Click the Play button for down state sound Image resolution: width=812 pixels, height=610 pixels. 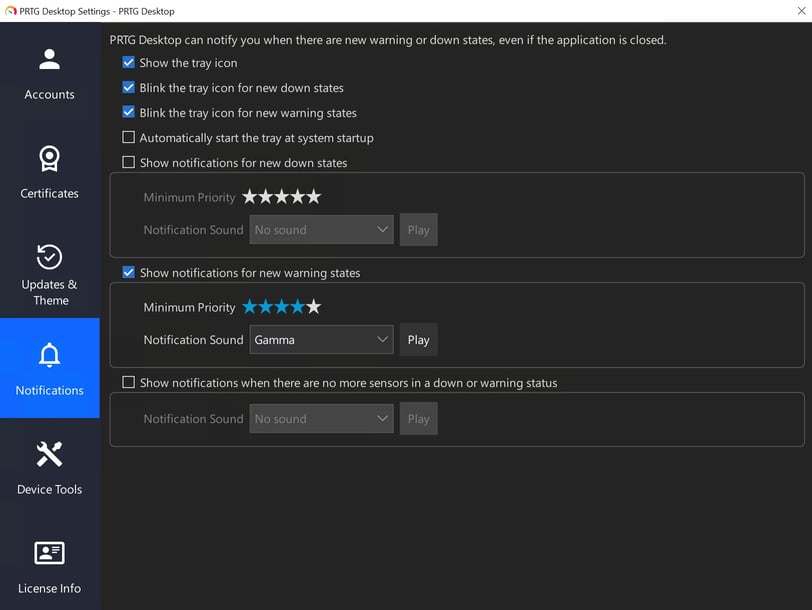click(418, 229)
